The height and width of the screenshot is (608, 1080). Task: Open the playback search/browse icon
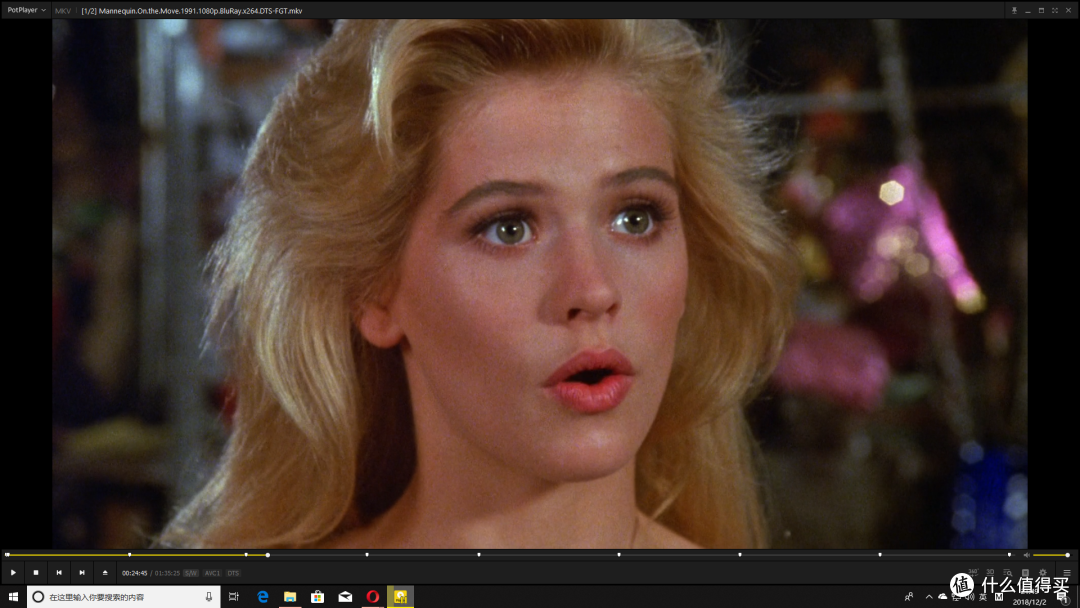click(x=1008, y=572)
